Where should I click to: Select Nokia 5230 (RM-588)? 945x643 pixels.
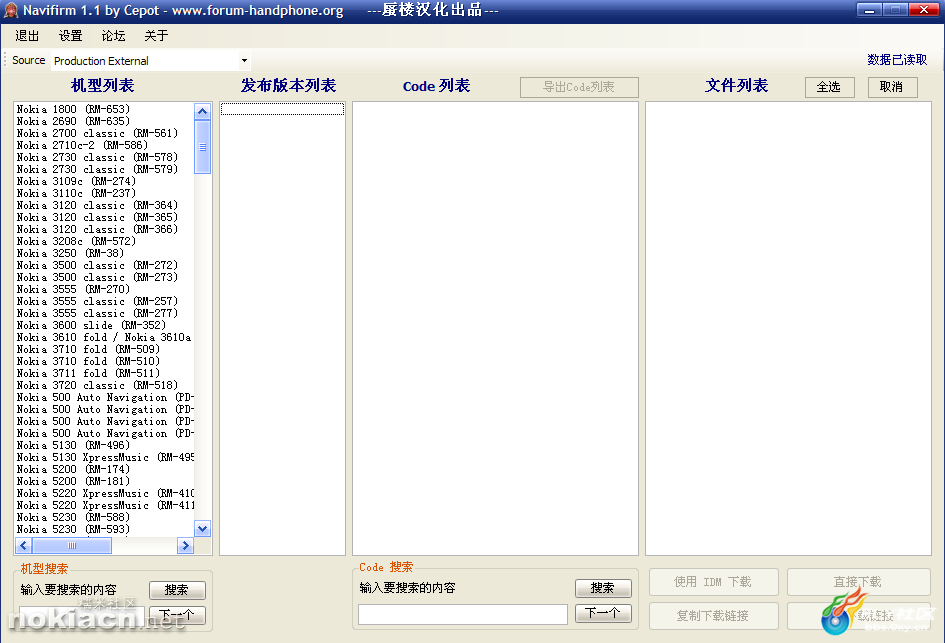(x=74, y=518)
